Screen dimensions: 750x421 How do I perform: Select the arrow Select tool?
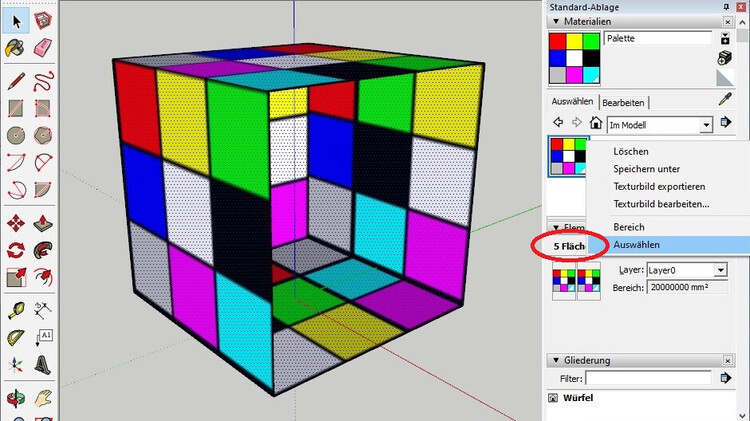pyautogui.click(x=16, y=22)
